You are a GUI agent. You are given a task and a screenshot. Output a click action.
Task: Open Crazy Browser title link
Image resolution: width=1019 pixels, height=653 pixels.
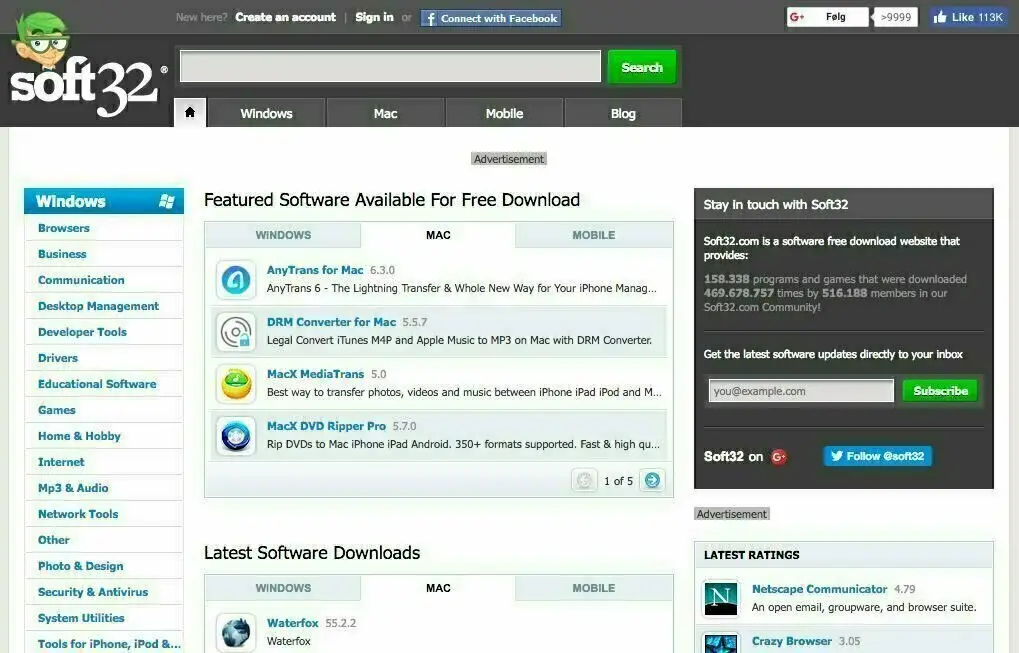click(x=792, y=641)
